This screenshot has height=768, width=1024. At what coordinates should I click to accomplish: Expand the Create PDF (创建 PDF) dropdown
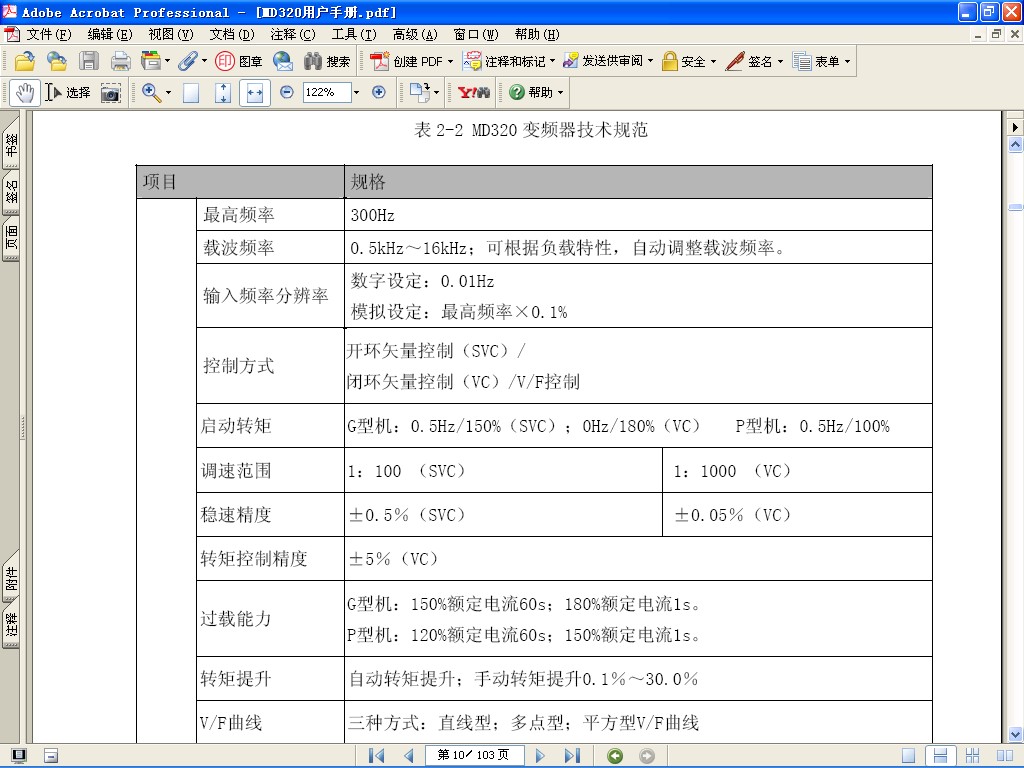pos(450,61)
